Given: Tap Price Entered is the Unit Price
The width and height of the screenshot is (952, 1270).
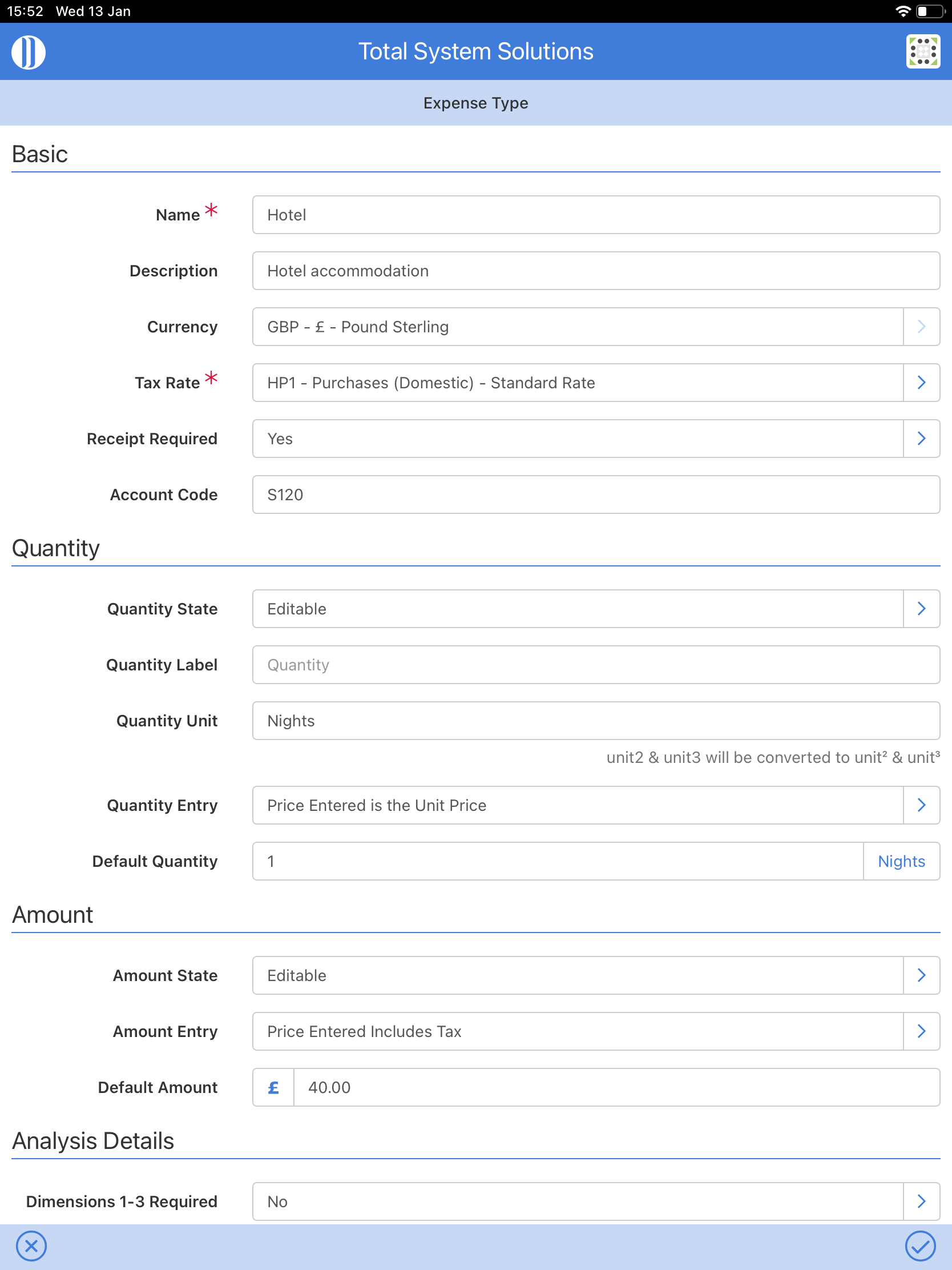Looking at the screenshot, I should coord(578,805).
